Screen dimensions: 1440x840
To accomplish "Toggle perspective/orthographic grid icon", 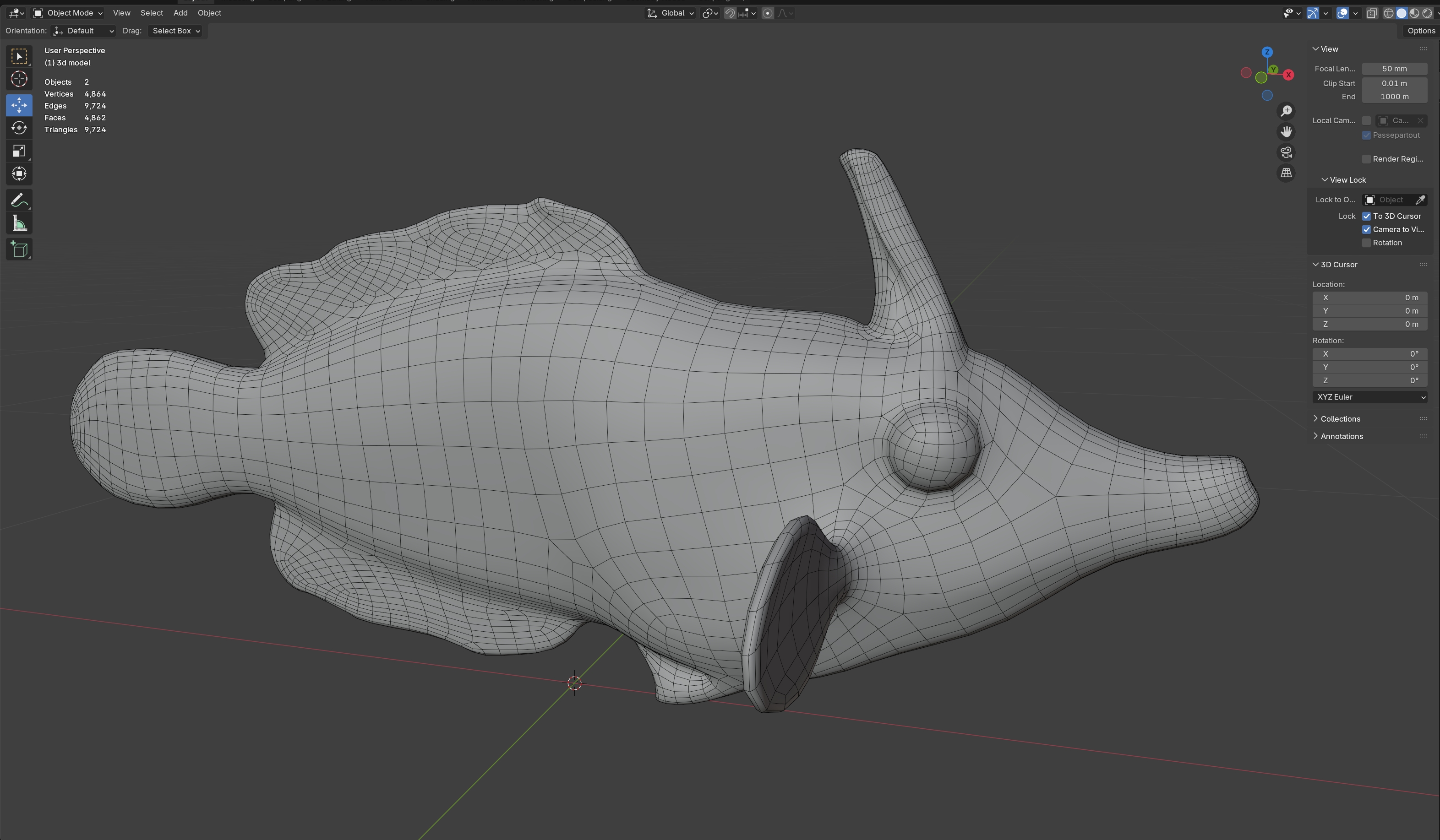I will pyautogui.click(x=1286, y=173).
